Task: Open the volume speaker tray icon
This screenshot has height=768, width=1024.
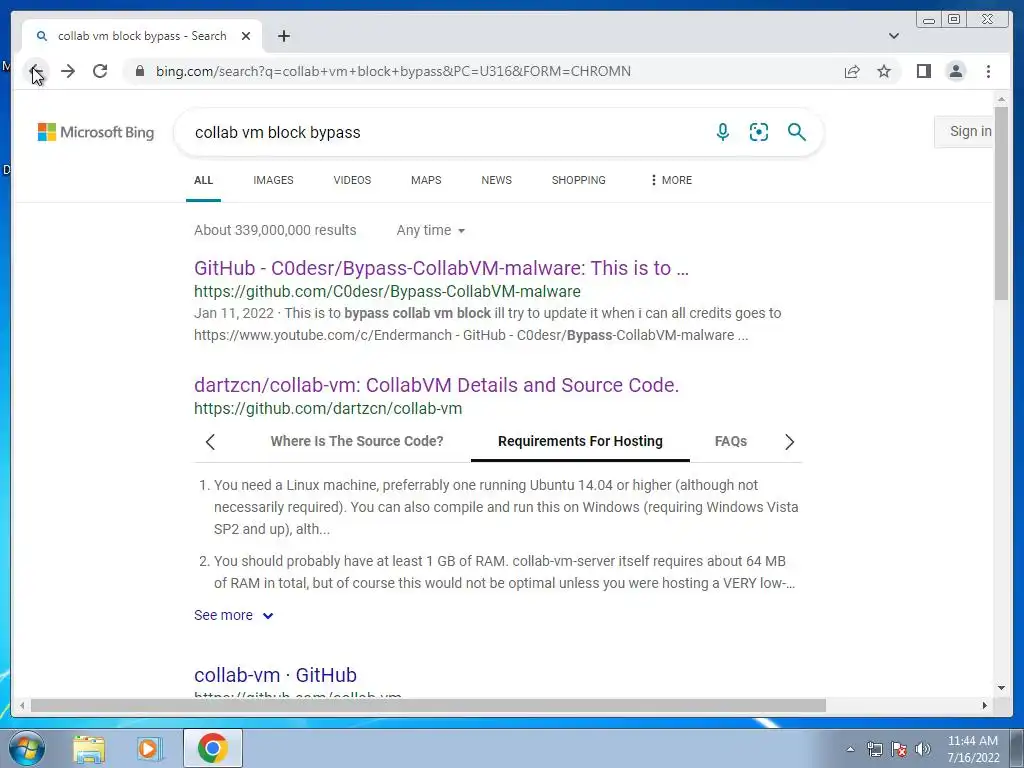Action: pos(922,749)
